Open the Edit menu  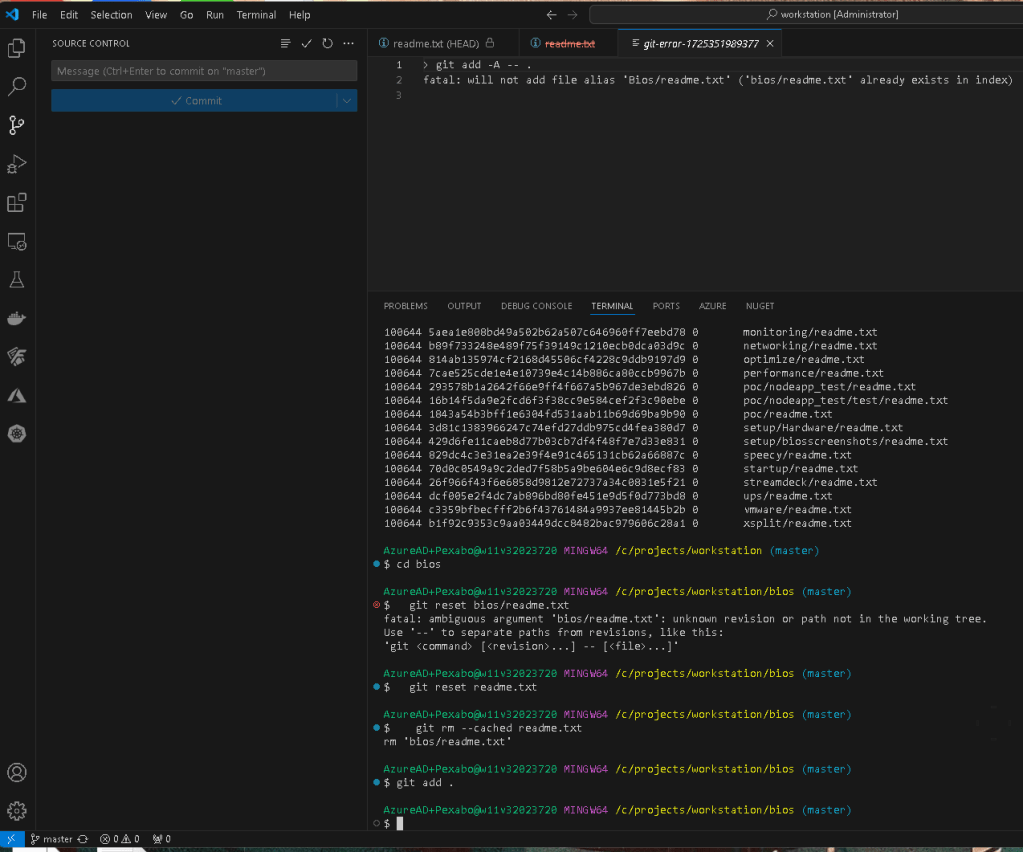coord(69,14)
